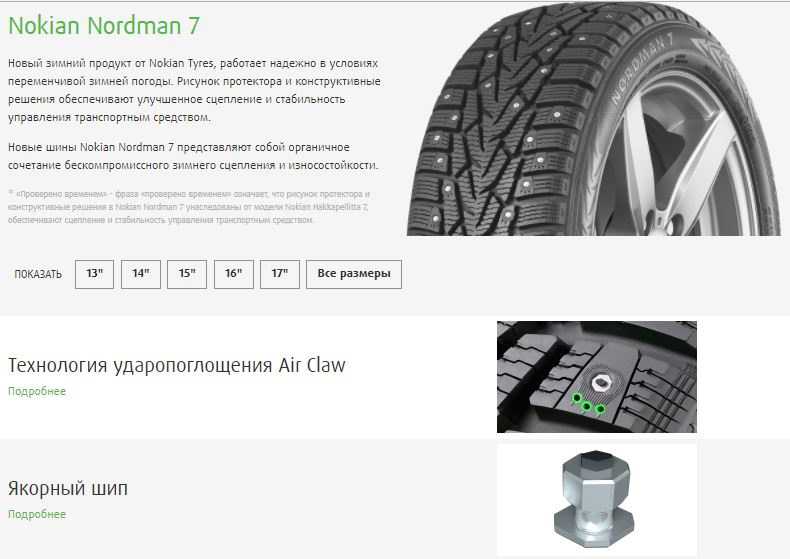
Task: Click the Якорный шип heading
Action: point(68,488)
